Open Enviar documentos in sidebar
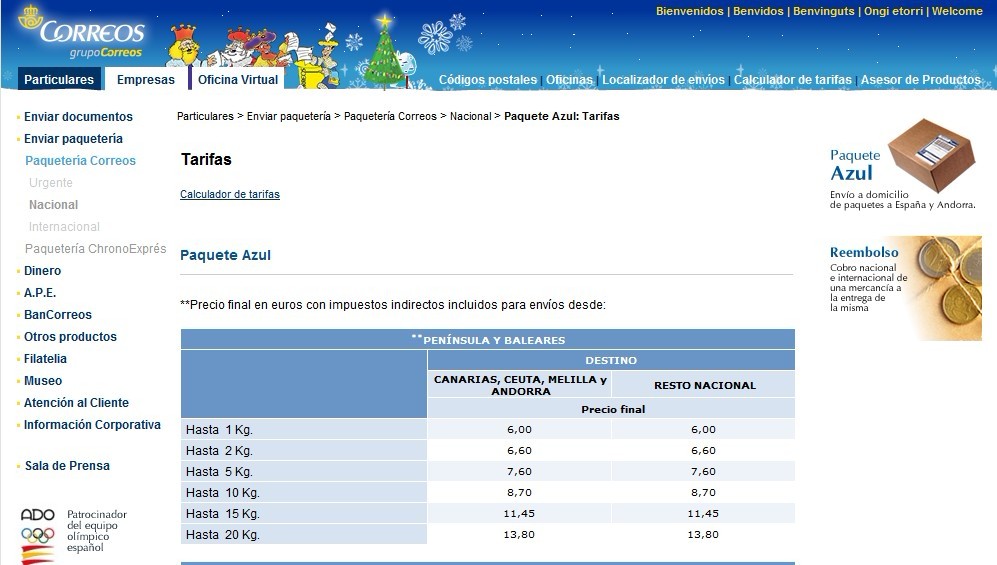 [78, 117]
